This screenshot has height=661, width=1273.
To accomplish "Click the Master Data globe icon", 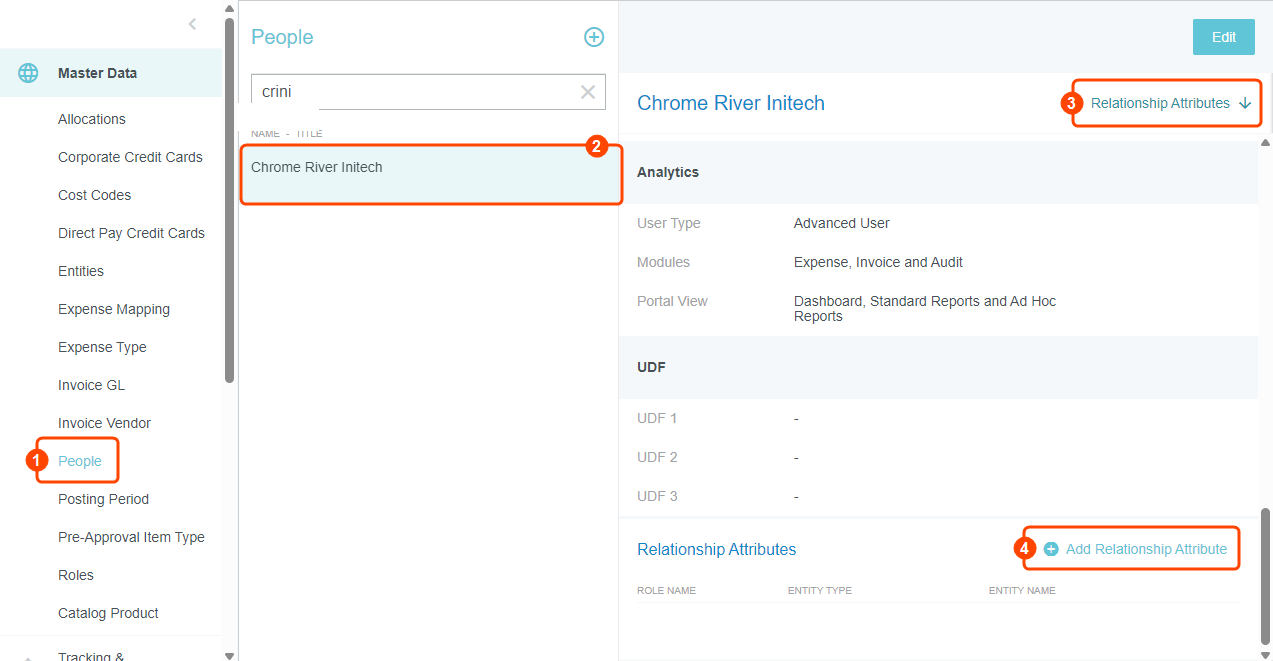I will click(28, 73).
